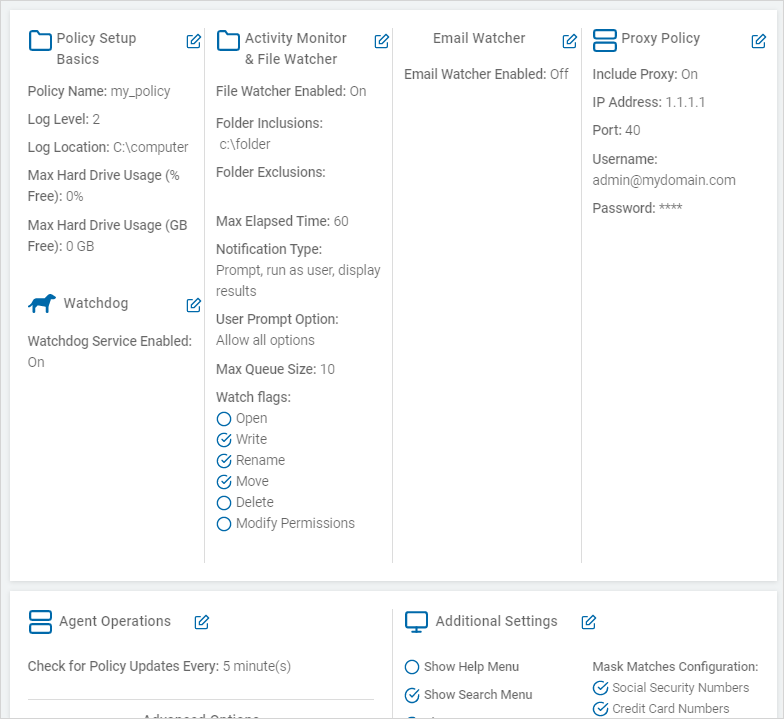Uncheck Show Search Menu option
The image size is (784, 719).
click(412, 695)
